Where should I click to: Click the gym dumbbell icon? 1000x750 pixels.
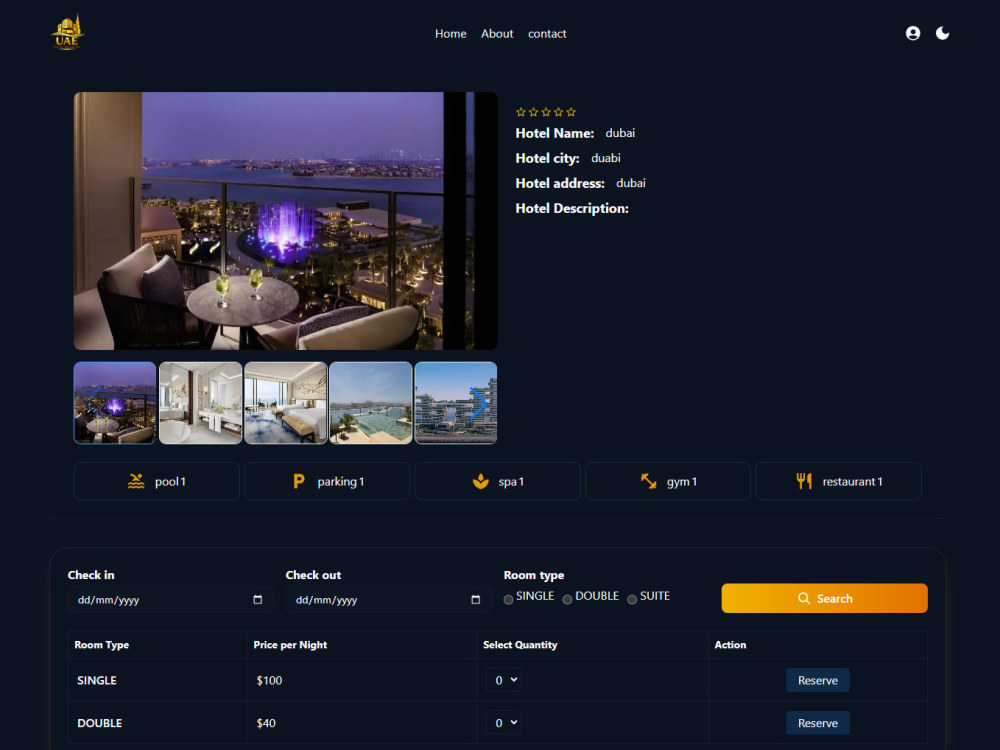pyautogui.click(x=649, y=482)
